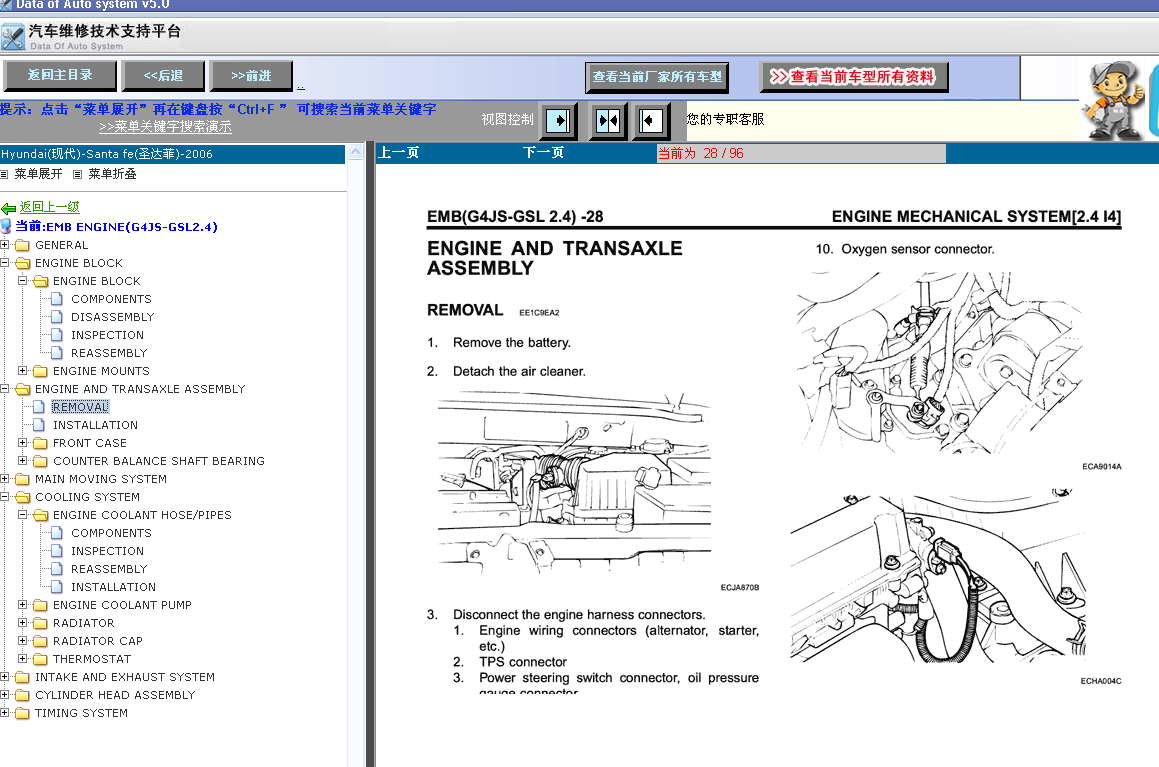Click the <<后退 back button
The image size is (1159, 767).
pyautogui.click(x=163, y=75)
